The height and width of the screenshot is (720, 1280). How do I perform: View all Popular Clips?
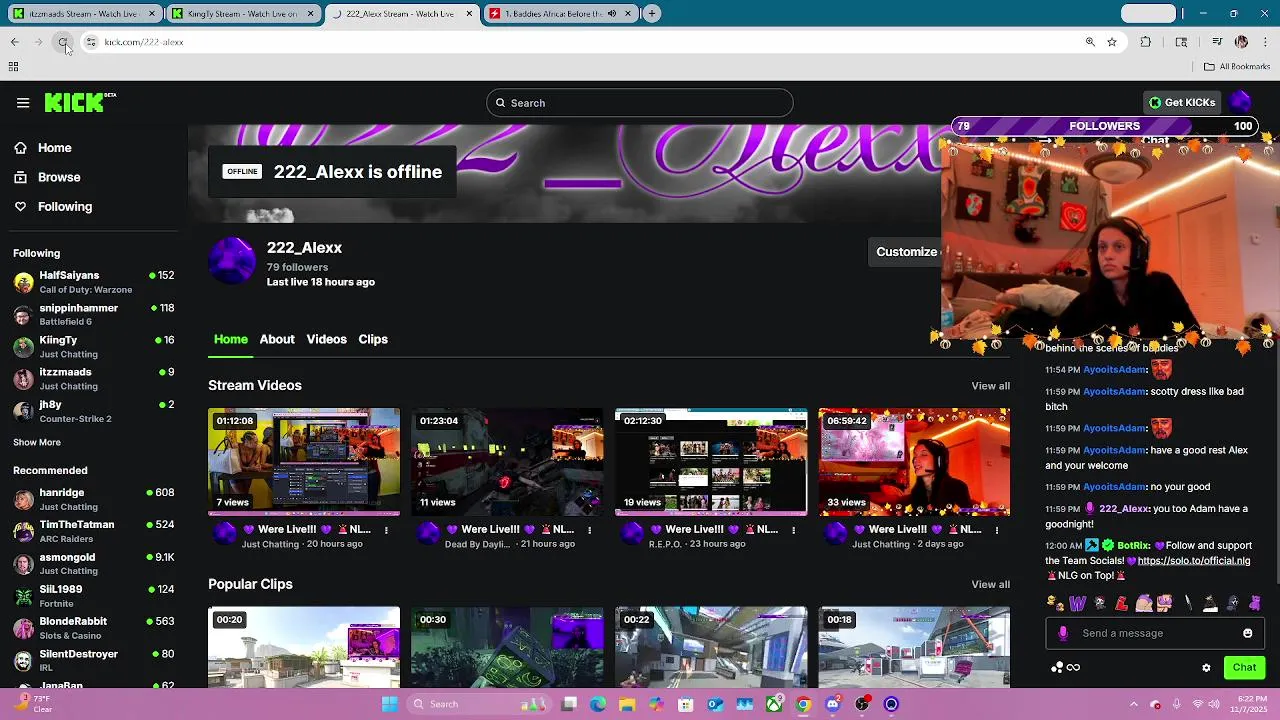click(x=990, y=585)
